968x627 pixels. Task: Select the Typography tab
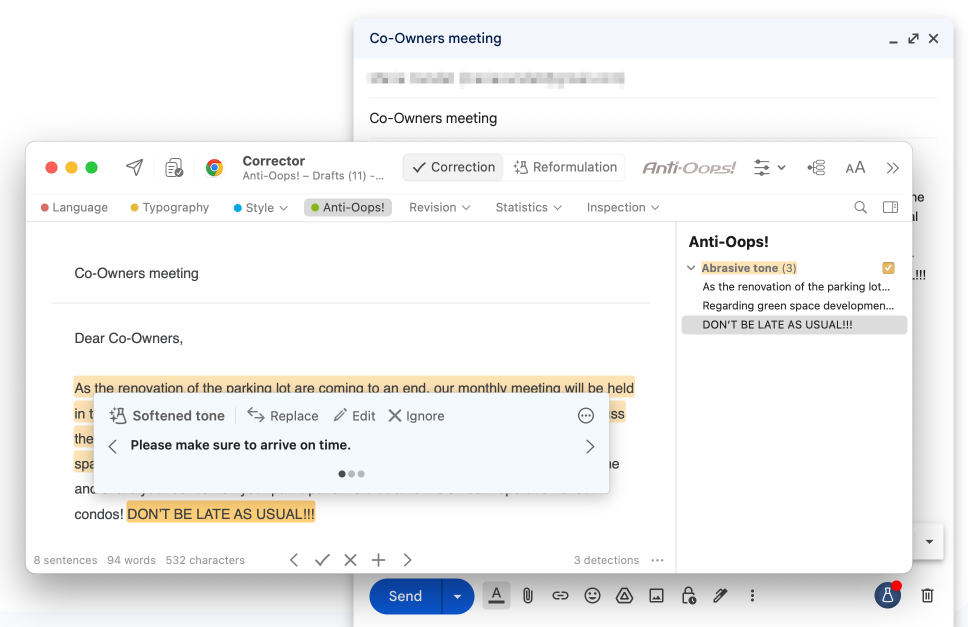[170, 208]
